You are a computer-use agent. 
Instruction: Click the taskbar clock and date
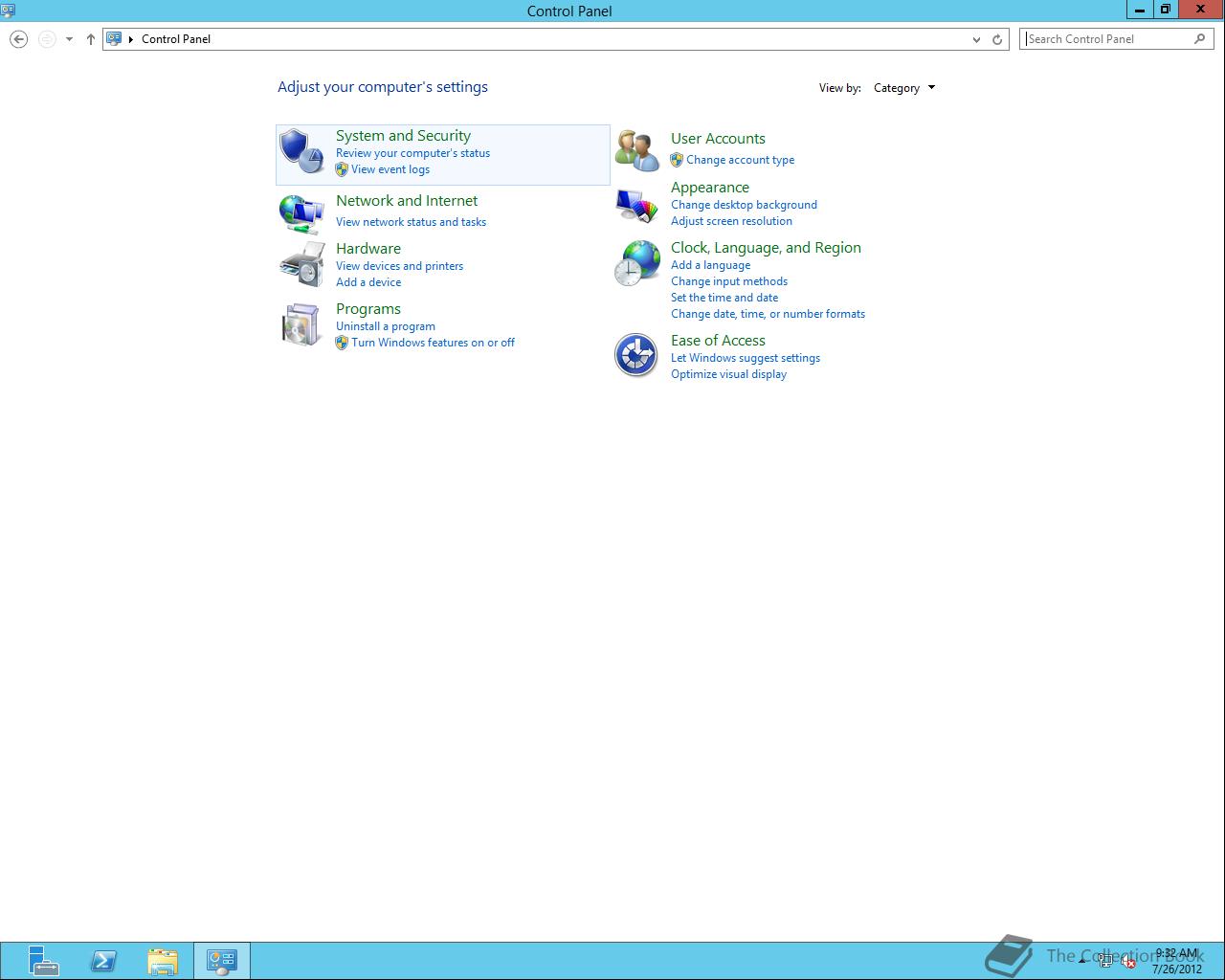(x=1177, y=961)
